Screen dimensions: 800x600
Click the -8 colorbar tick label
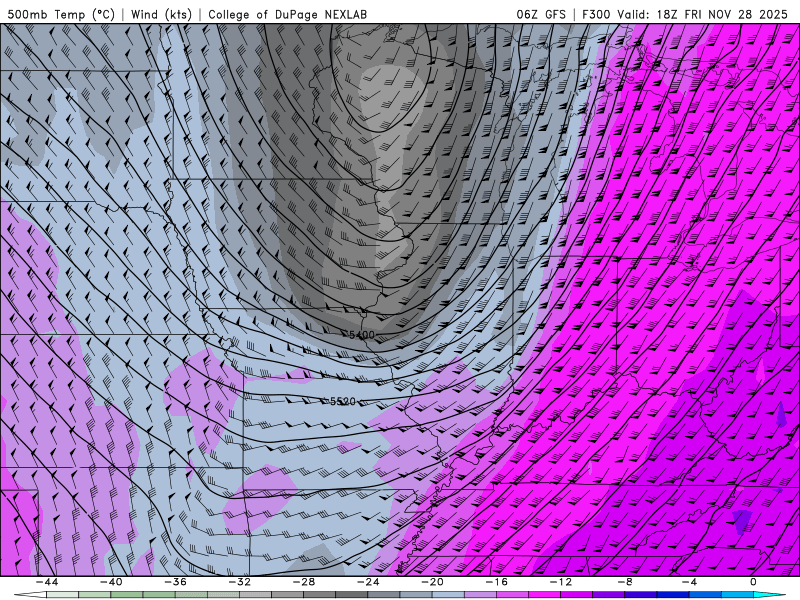pyautogui.click(x=626, y=582)
